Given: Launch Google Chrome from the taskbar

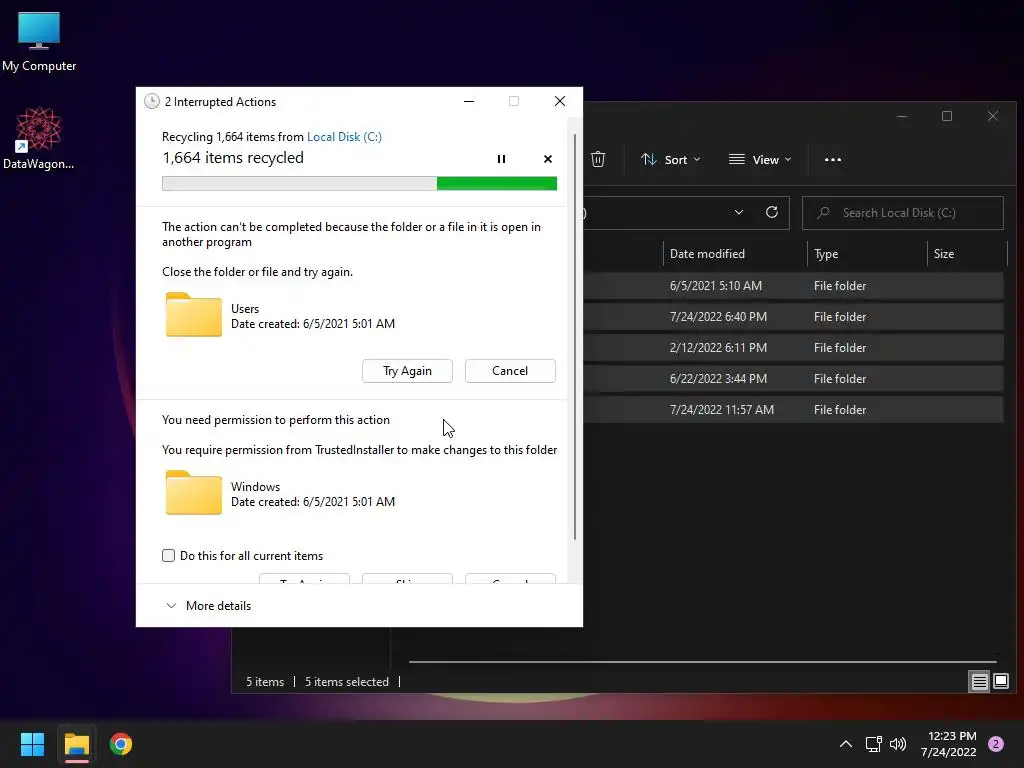Looking at the screenshot, I should pyautogui.click(x=121, y=744).
